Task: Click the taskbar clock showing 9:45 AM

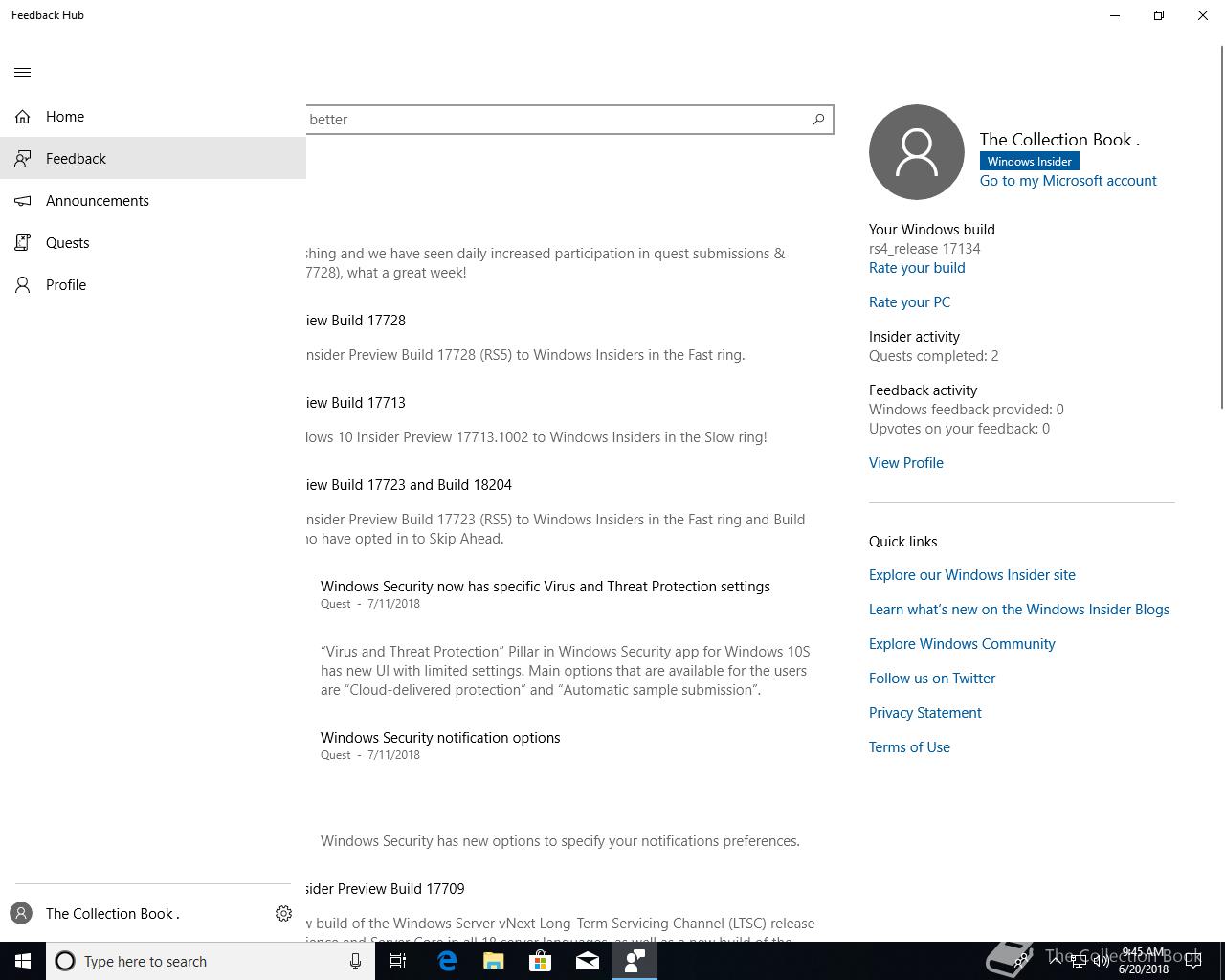Action: click(x=1144, y=961)
